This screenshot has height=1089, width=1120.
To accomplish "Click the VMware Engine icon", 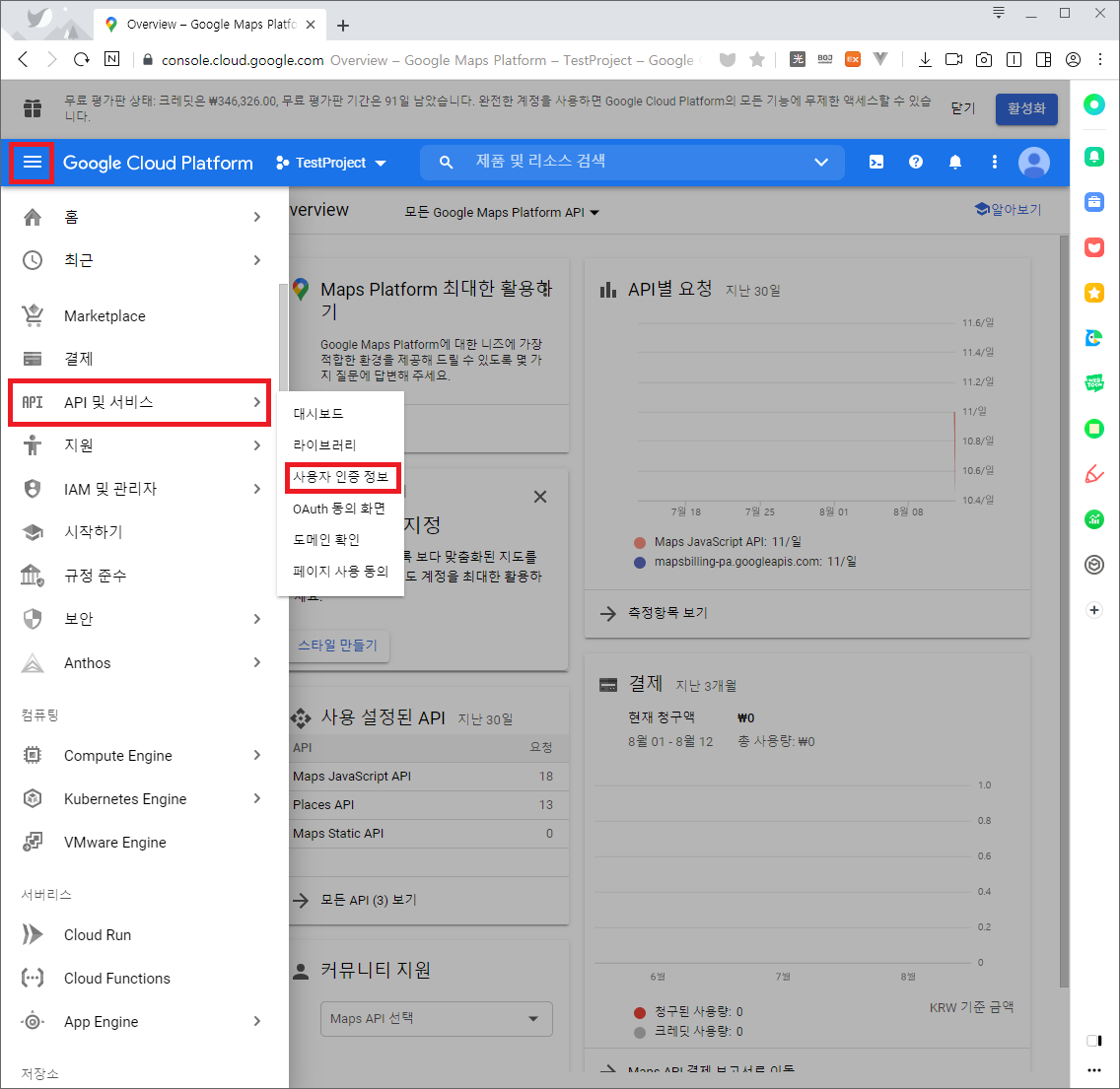I will [x=33, y=842].
